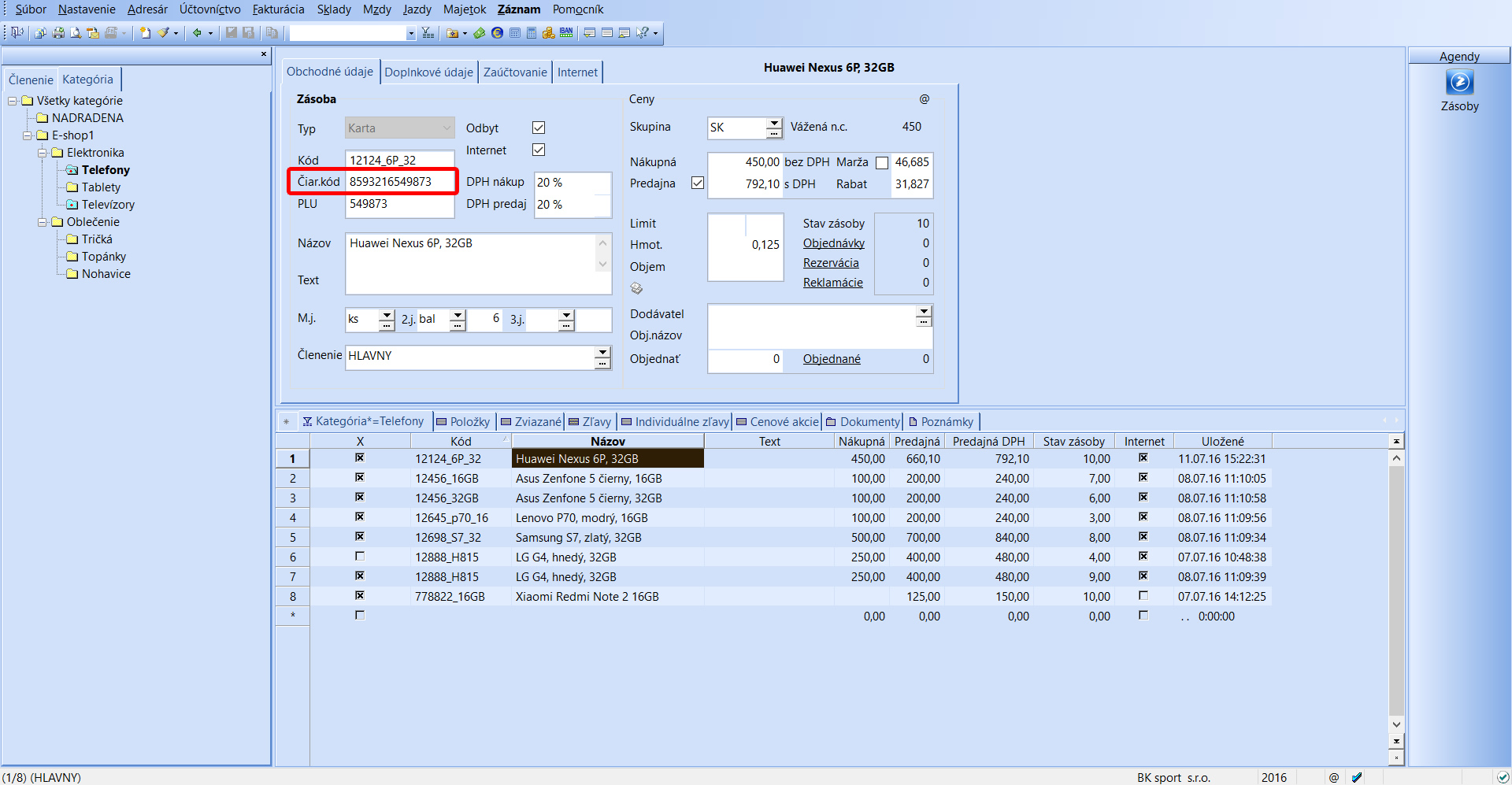Click the table vertical scrollbar up arrow
The width and height of the screenshot is (1512, 785).
1396,458
